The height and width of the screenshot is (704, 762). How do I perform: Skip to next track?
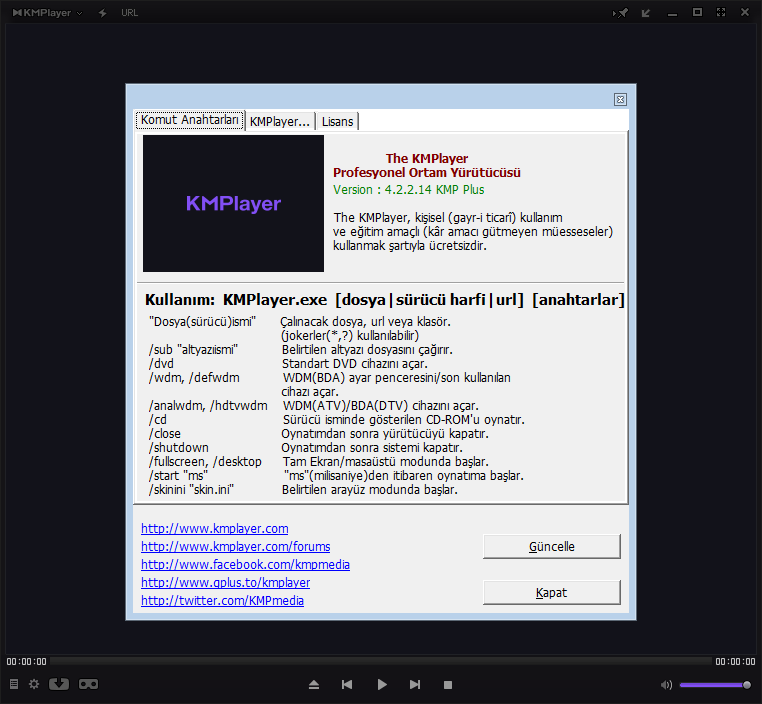click(415, 685)
